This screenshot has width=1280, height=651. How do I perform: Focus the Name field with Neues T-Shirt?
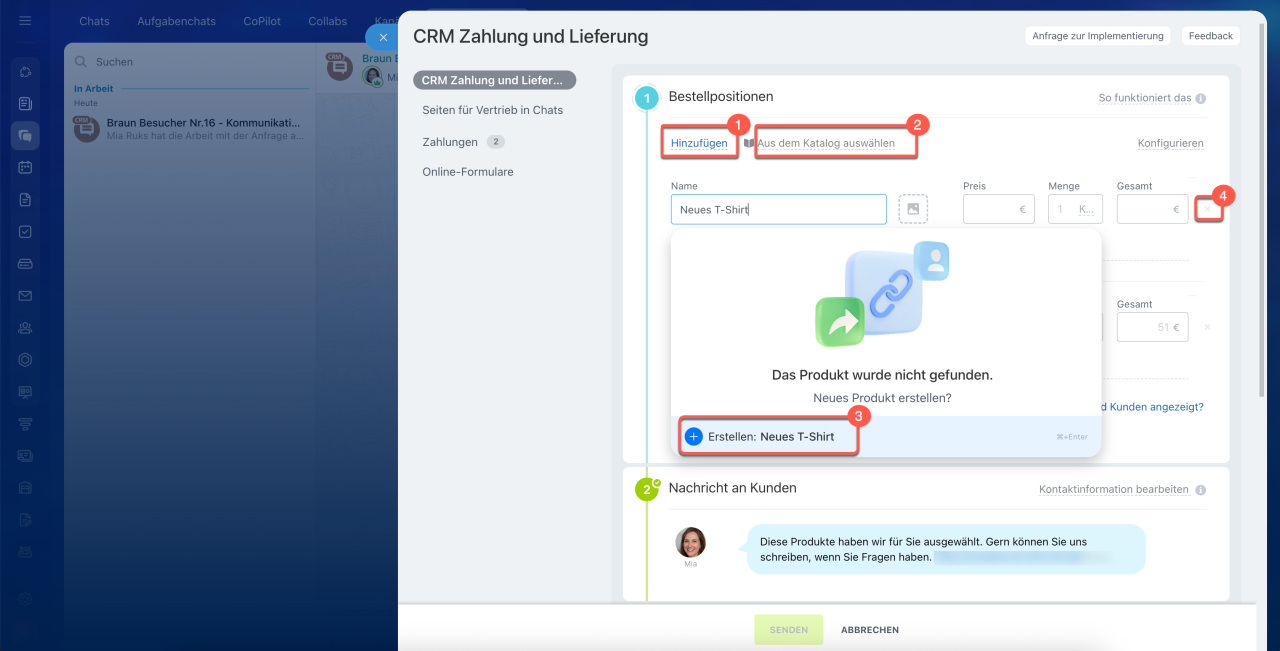779,209
